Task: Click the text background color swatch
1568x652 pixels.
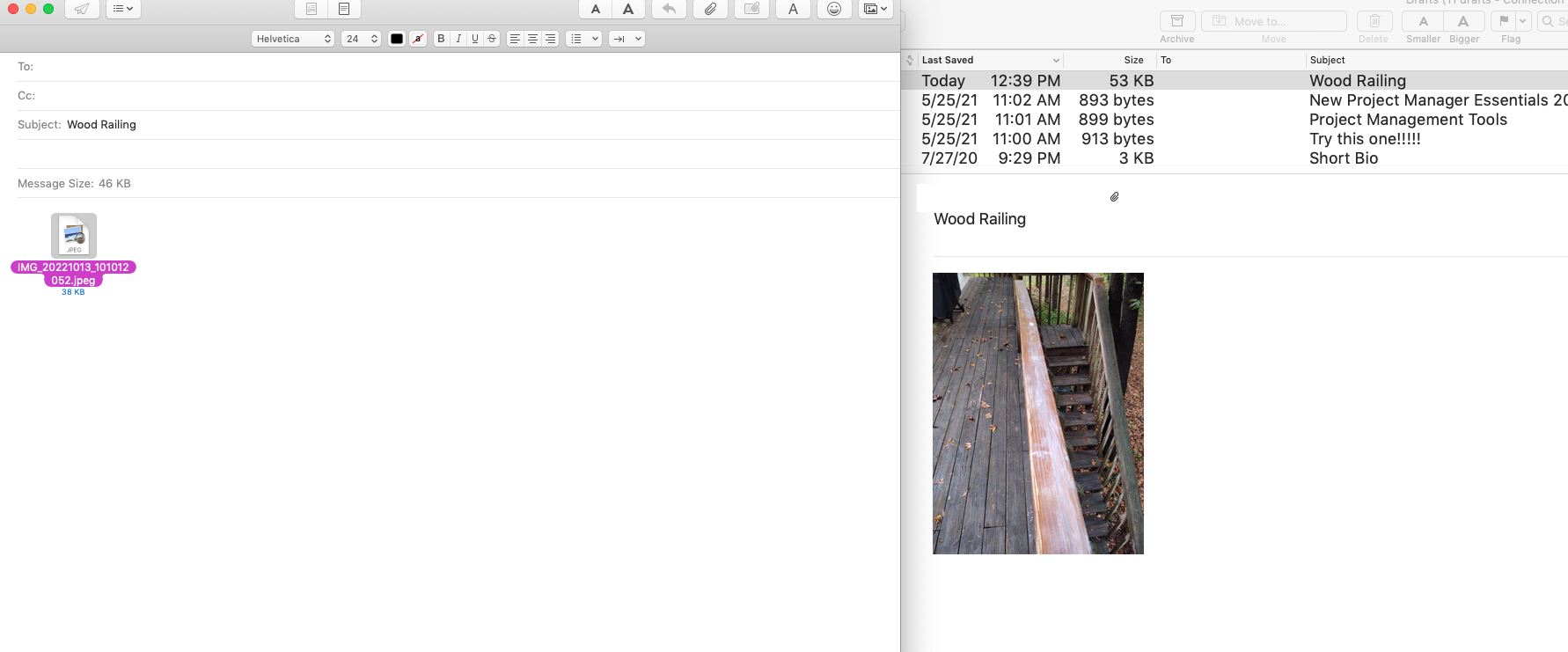Action: point(418,39)
